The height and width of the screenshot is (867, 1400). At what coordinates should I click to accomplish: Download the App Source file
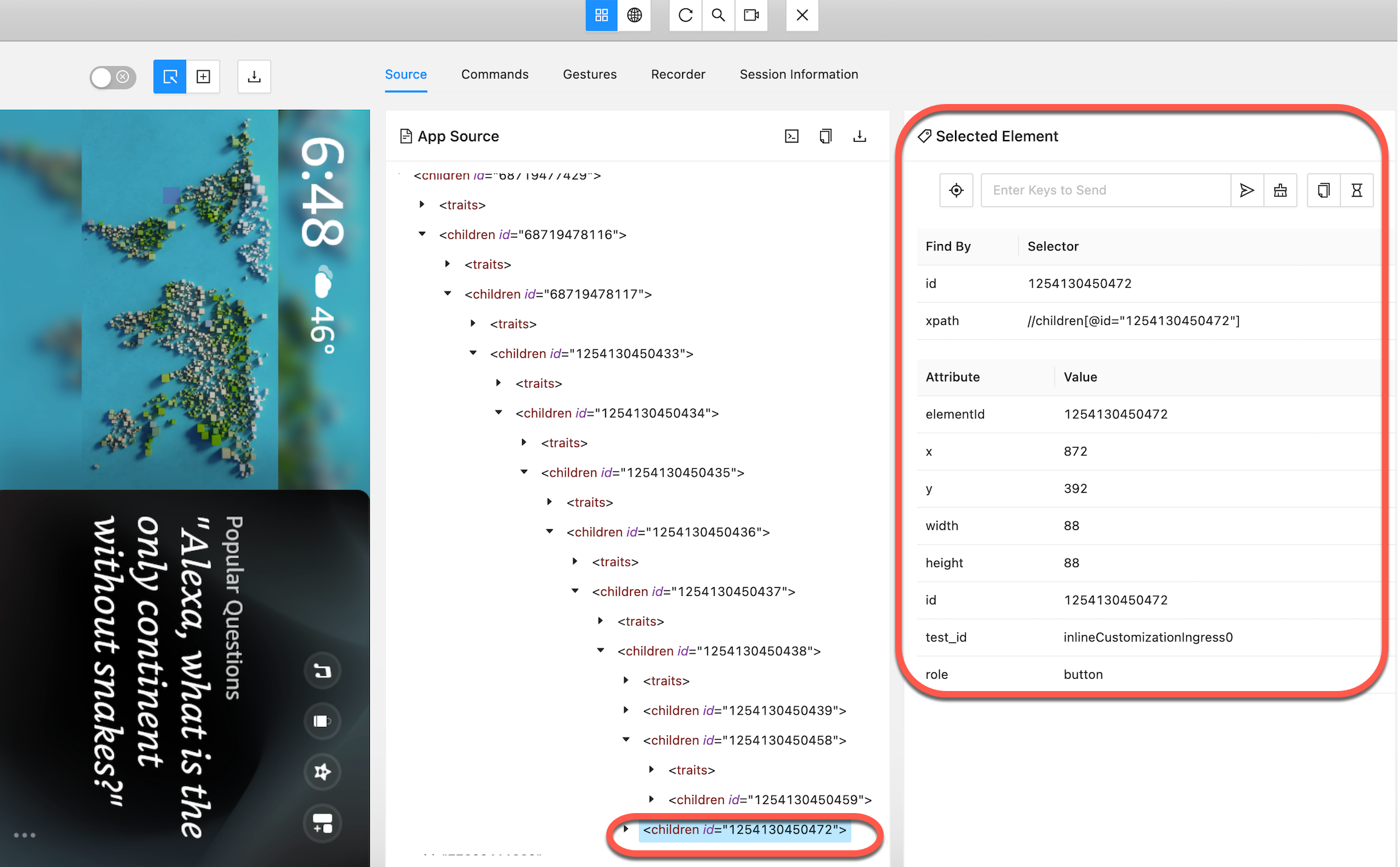[860, 136]
